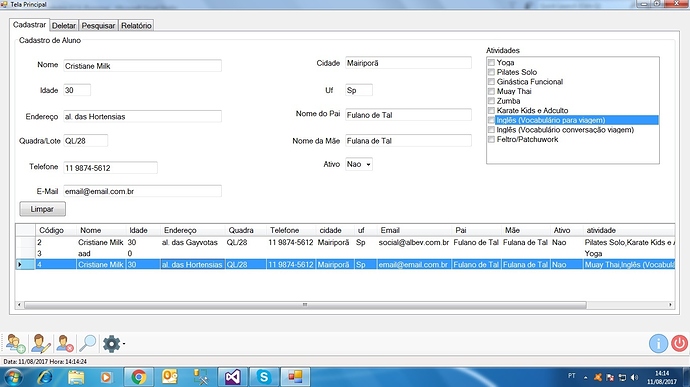Switch to the Relatório tab

coord(136,26)
